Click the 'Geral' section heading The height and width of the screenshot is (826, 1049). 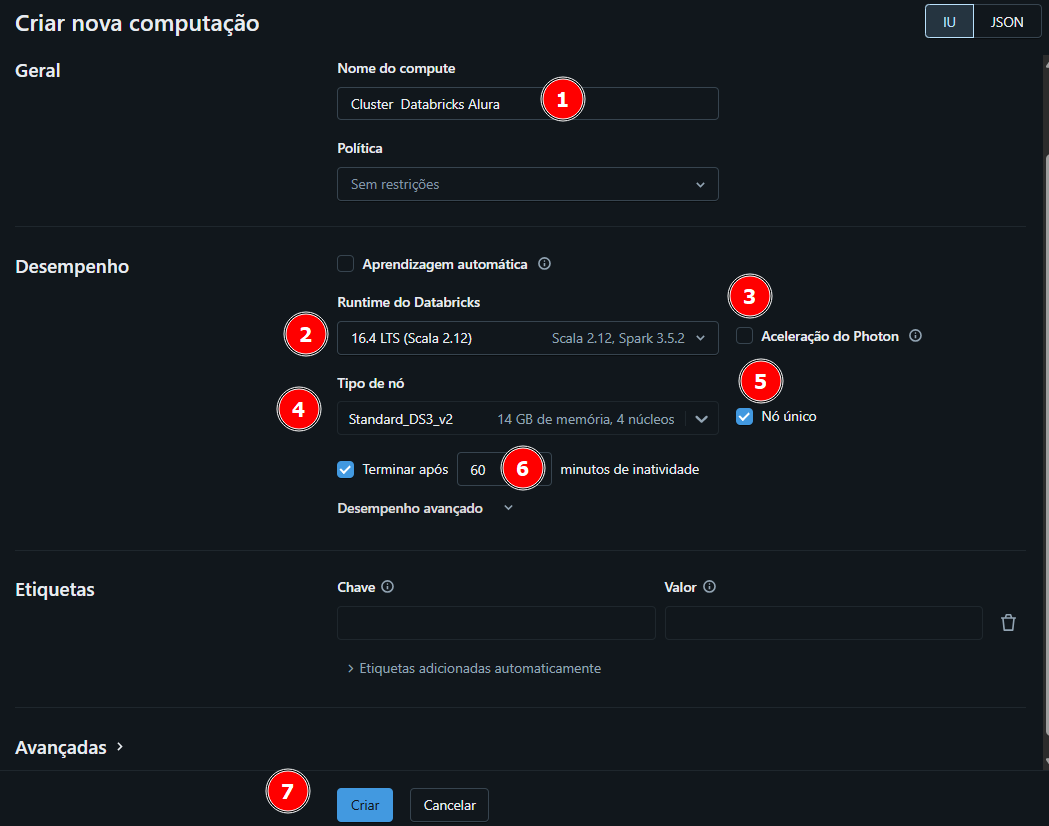[37, 70]
